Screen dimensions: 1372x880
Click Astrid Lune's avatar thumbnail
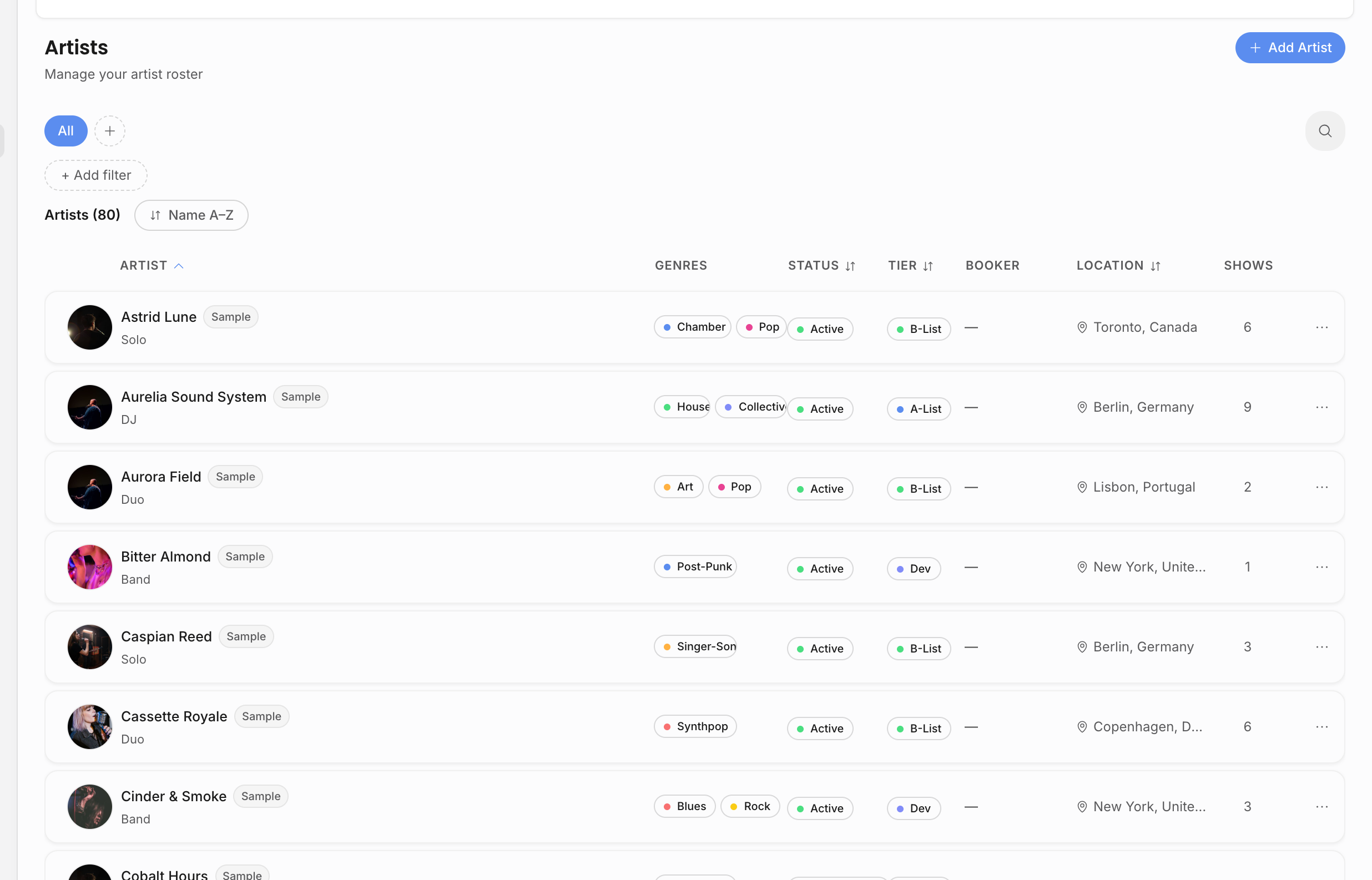click(90, 327)
